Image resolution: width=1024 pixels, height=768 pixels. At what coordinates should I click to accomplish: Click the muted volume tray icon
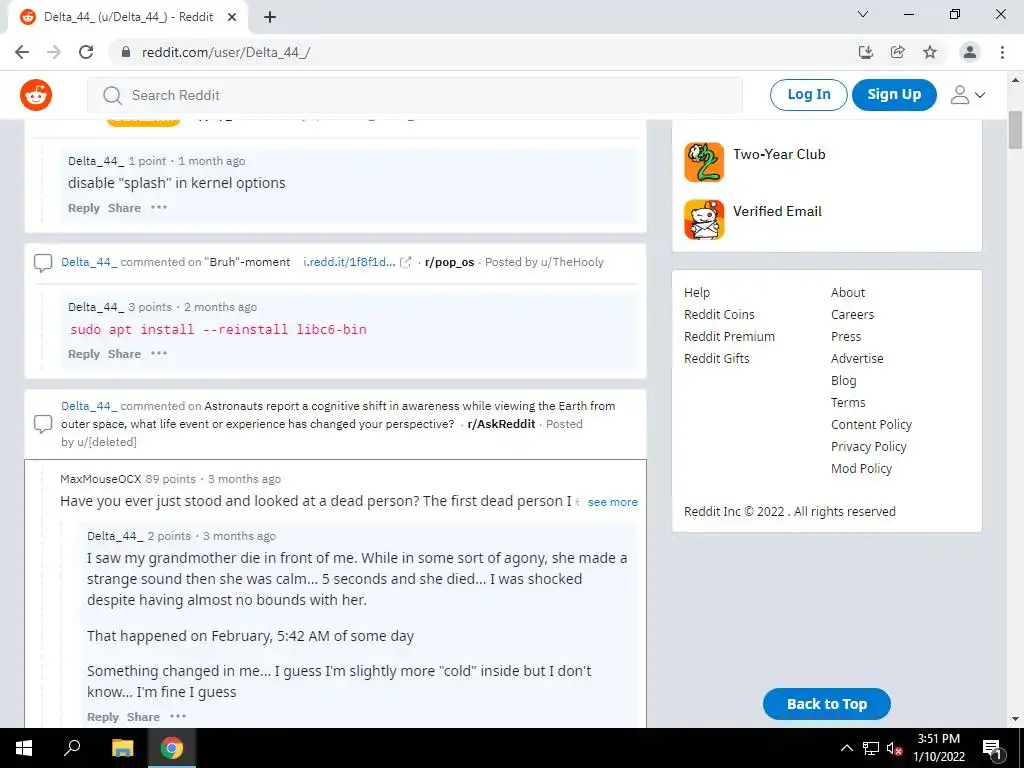(x=895, y=748)
